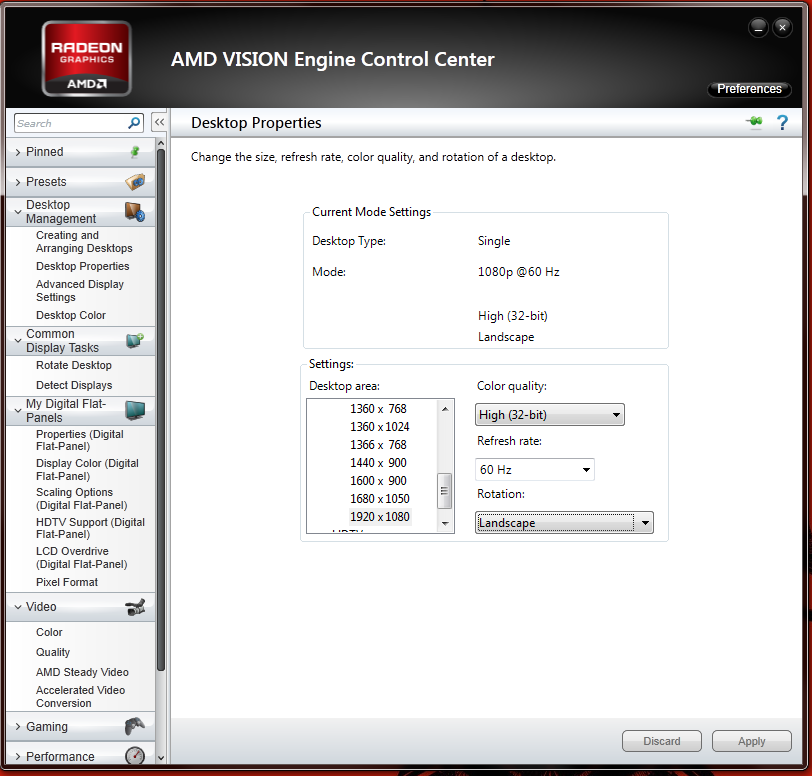The width and height of the screenshot is (812, 776).
Task: Click the Common Display Tasks monitor icon
Action: click(135, 340)
